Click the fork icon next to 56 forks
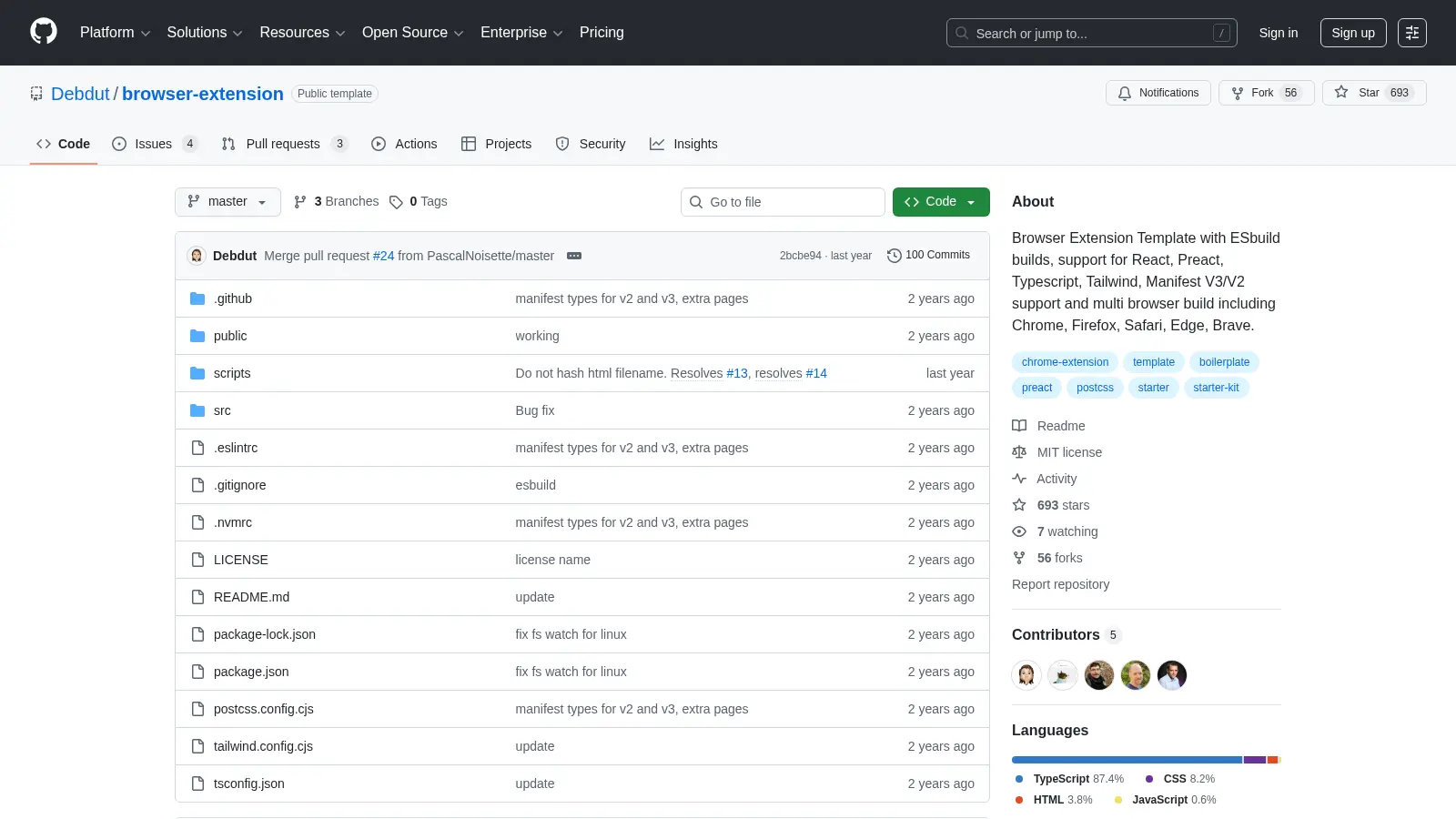Image resolution: width=1456 pixels, height=819 pixels. coord(1019,558)
